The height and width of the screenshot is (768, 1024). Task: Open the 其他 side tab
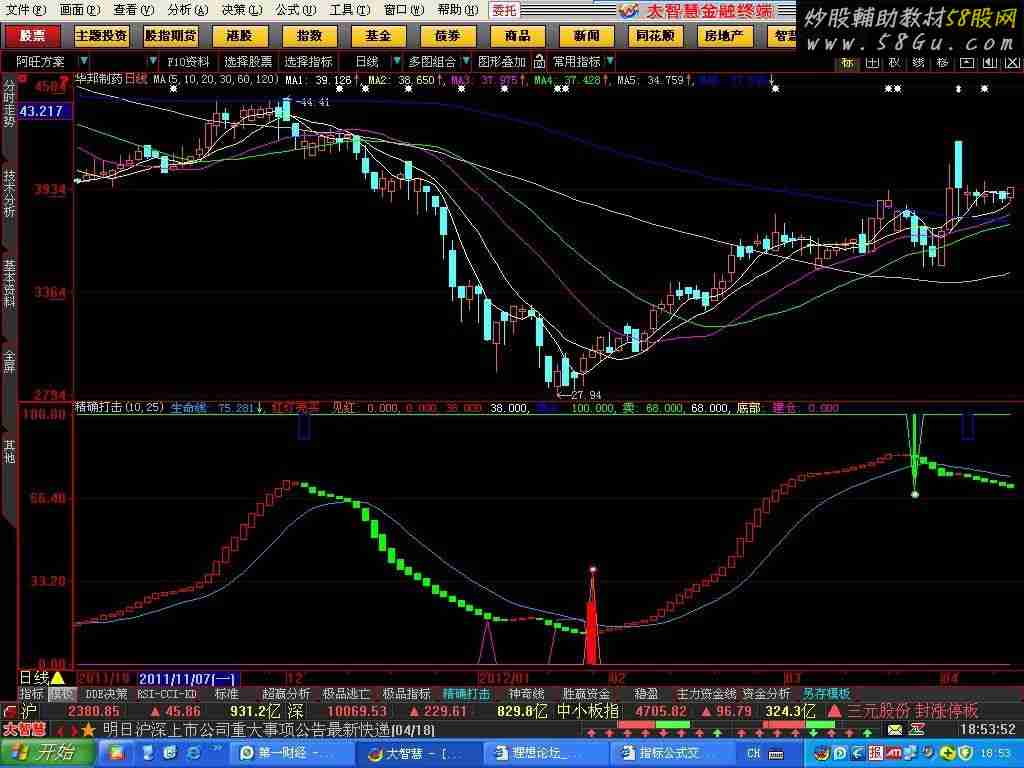pyautogui.click(x=9, y=451)
